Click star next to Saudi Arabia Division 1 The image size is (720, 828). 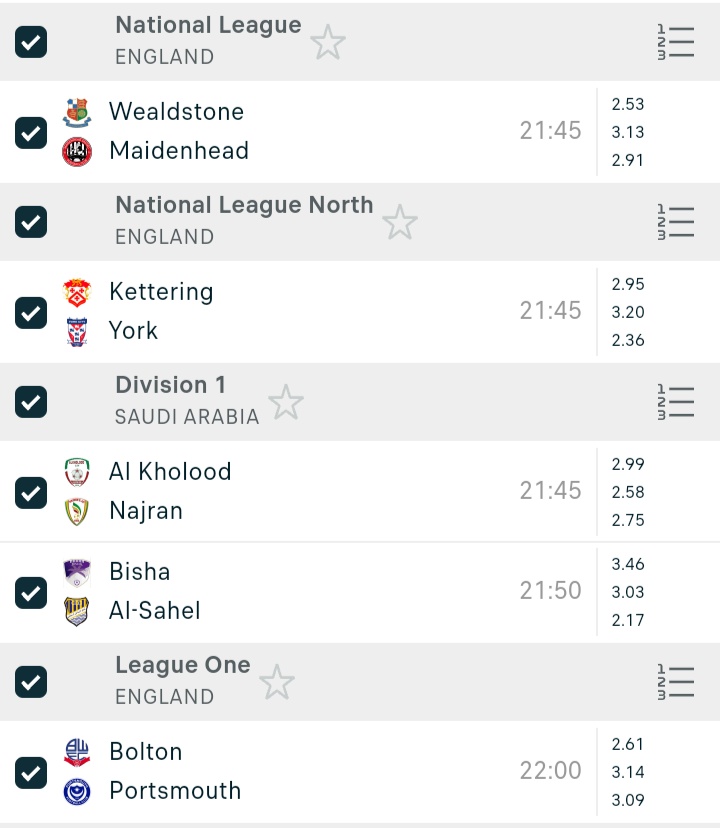pyautogui.click(x=286, y=402)
